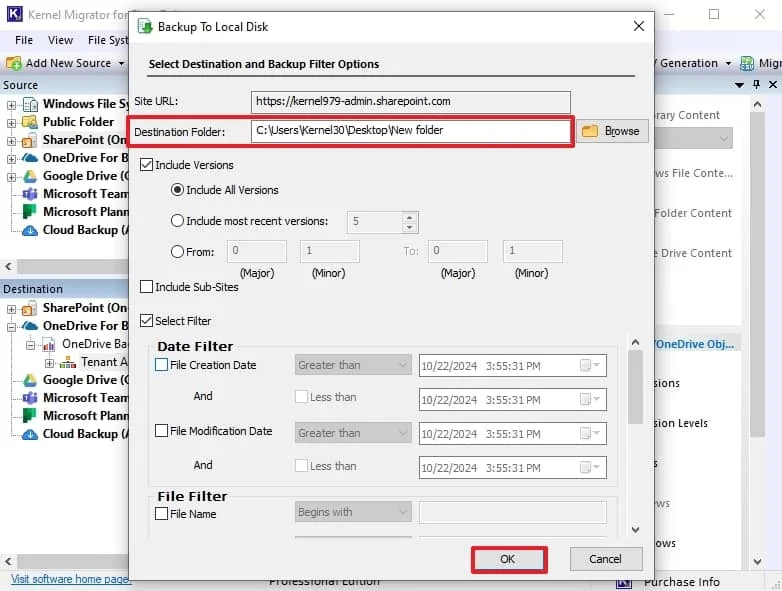Click the Kernel Migrator app logo
This screenshot has width=782, height=591.
click(x=14, y=14)
